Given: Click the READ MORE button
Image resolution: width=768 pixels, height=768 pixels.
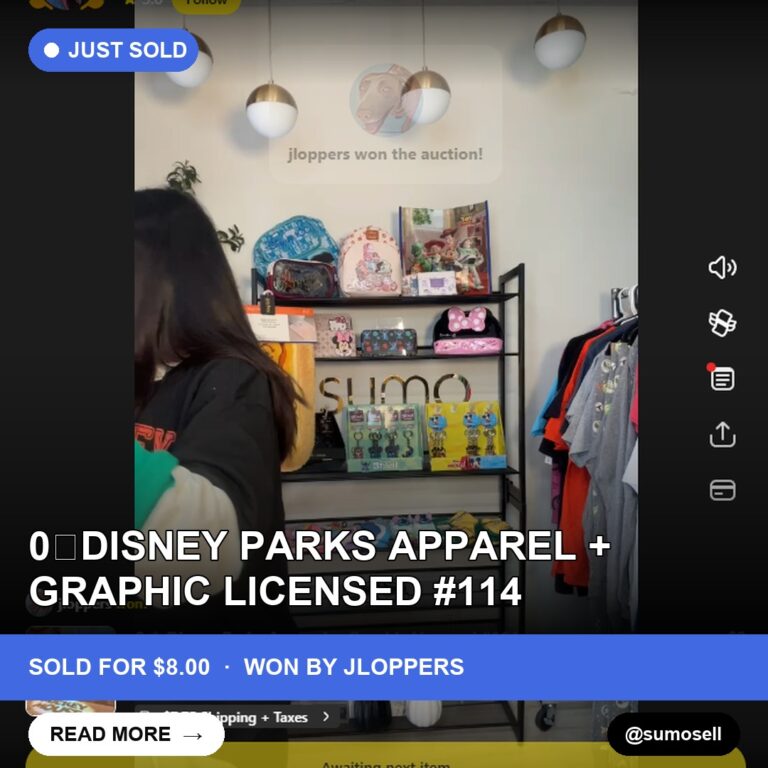Looking at the screenshot, I should [x=126, y=734].
